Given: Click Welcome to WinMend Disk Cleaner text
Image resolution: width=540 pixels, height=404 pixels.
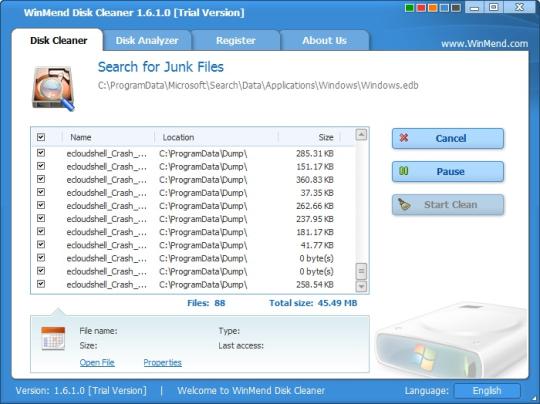Looking at the screenshot, I should click(251, 391).
